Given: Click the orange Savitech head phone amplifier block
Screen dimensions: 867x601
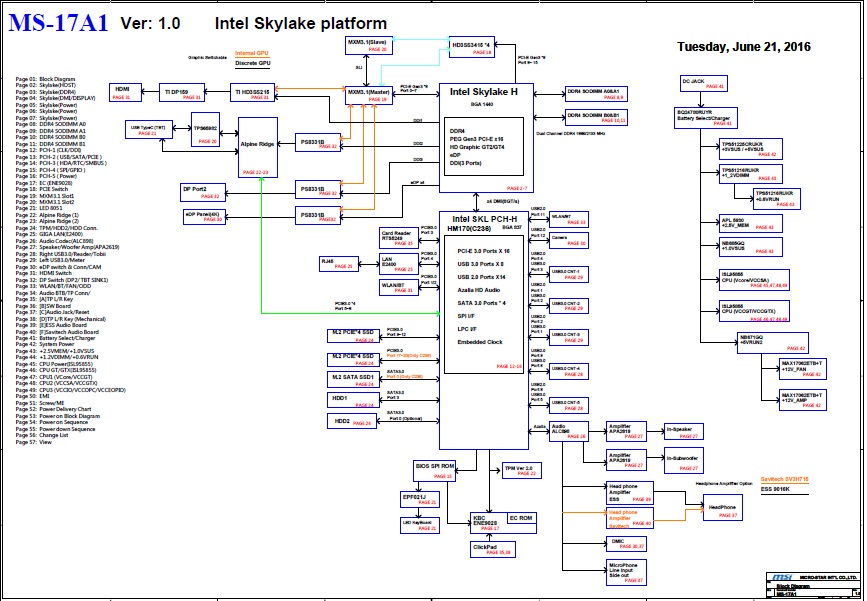Looking at the screenshot, I should tap(630, 518).
